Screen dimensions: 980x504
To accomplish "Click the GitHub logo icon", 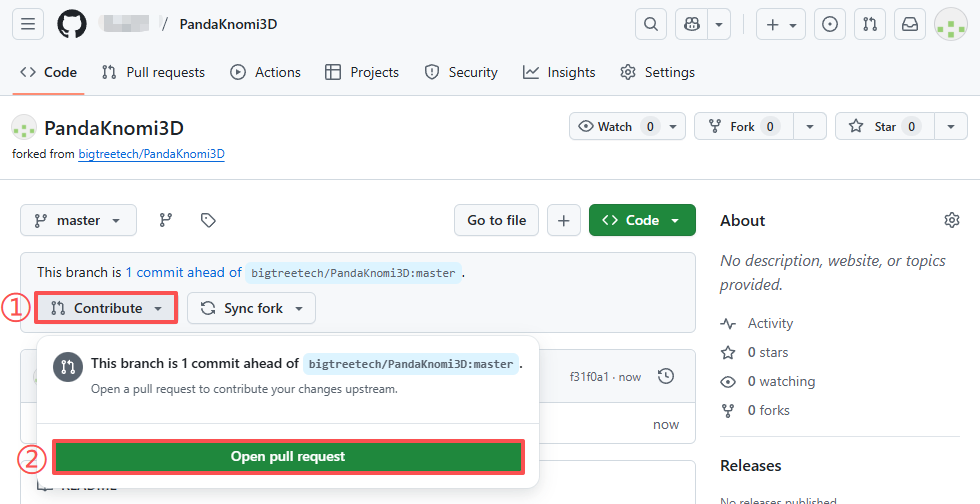I will (x=72, y=25).
